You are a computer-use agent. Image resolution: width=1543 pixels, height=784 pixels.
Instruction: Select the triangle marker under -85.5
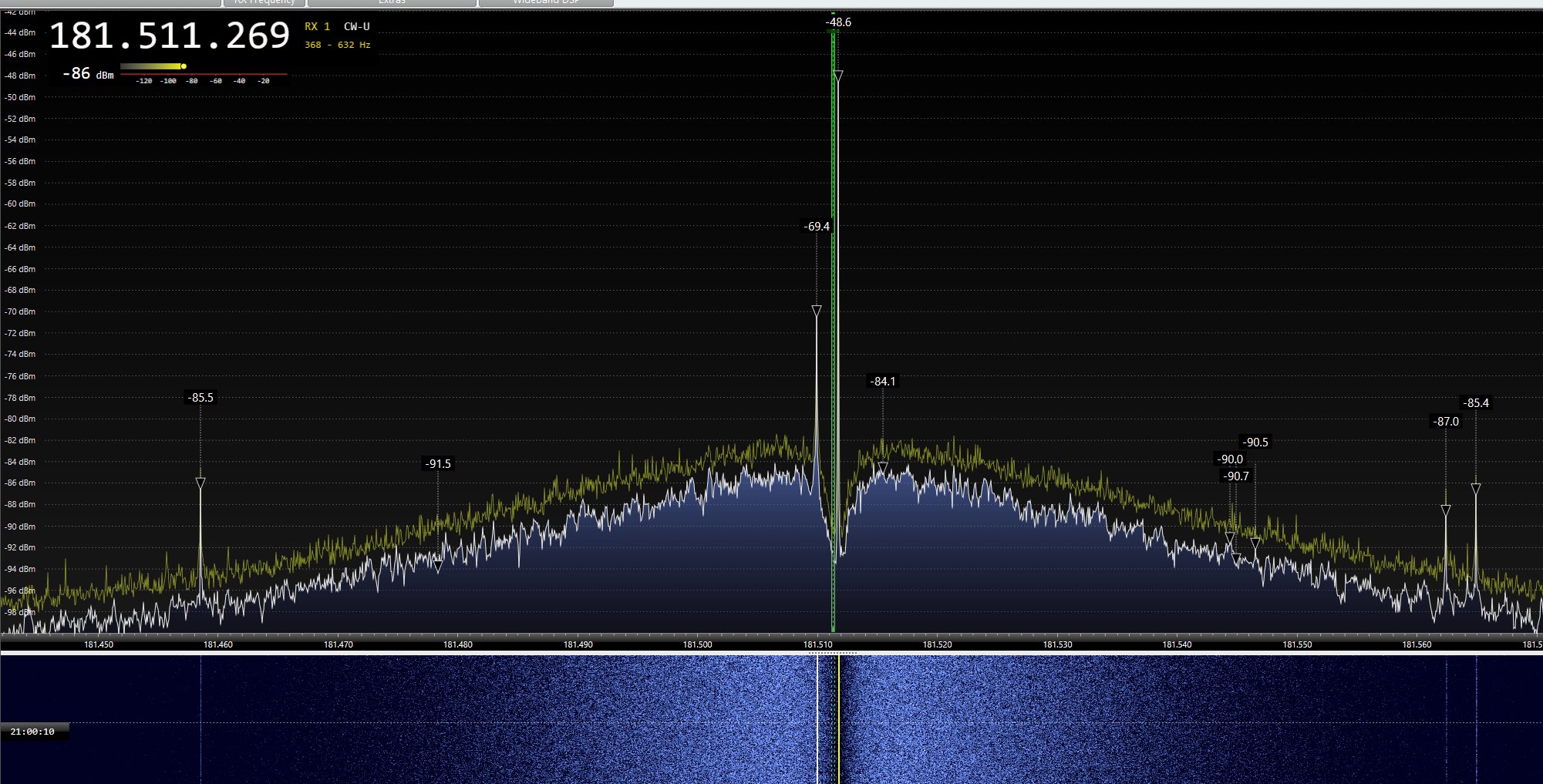[x=200, y=483]
